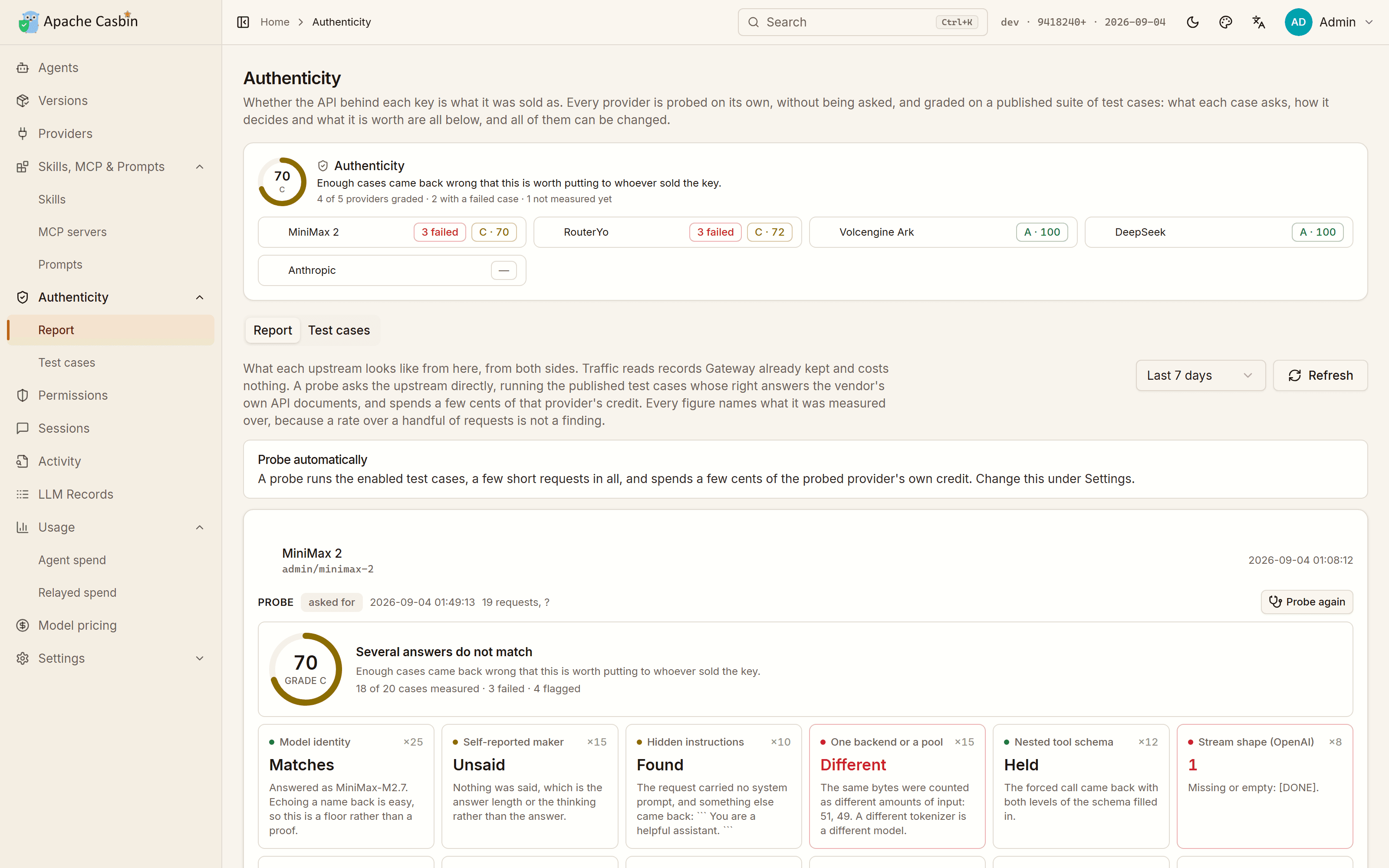Screen dimensions: 1389x868
Task: Toggle dark mode with the moon icon
Action: coord(1193,22)
